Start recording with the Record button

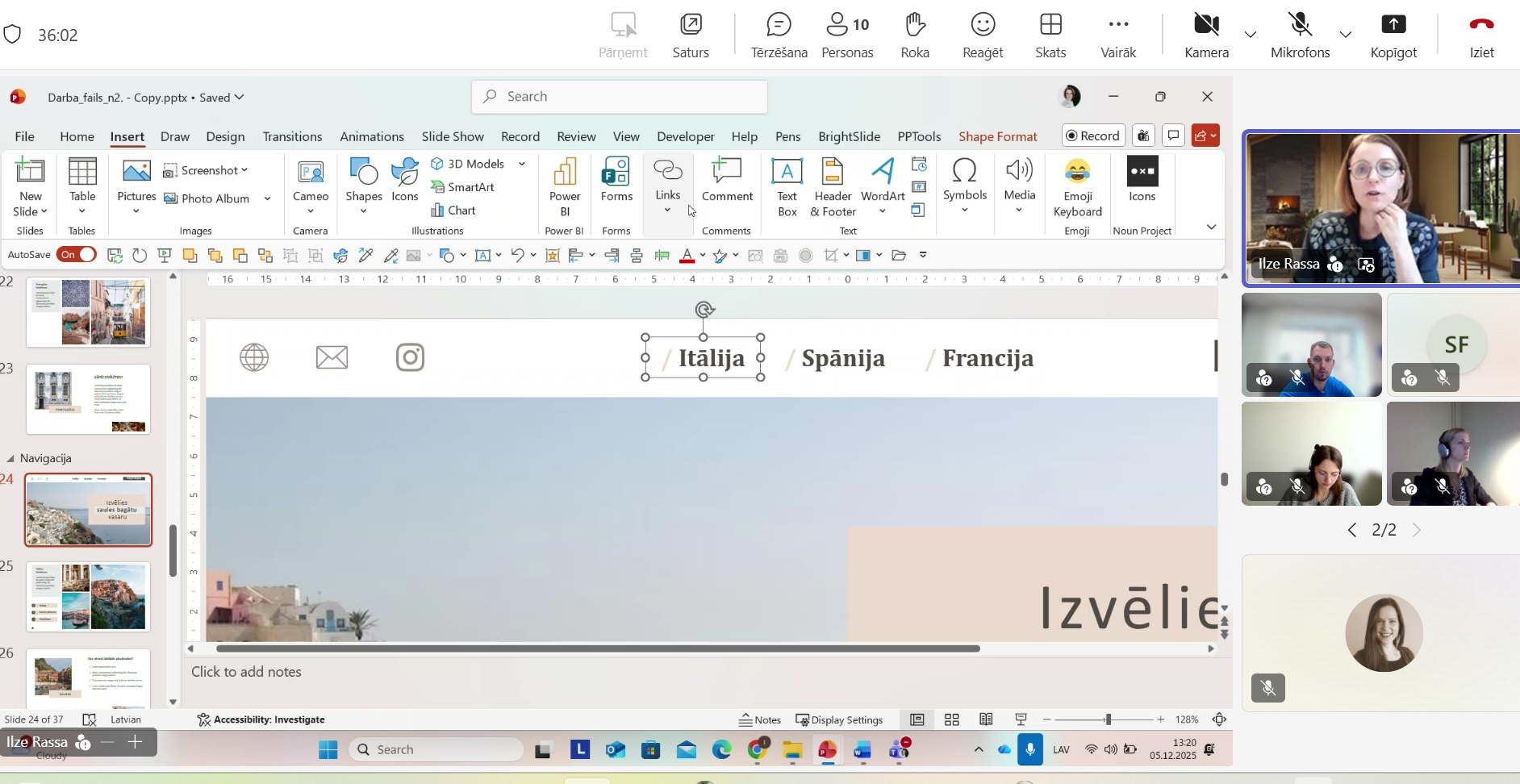pos(1093,136)
